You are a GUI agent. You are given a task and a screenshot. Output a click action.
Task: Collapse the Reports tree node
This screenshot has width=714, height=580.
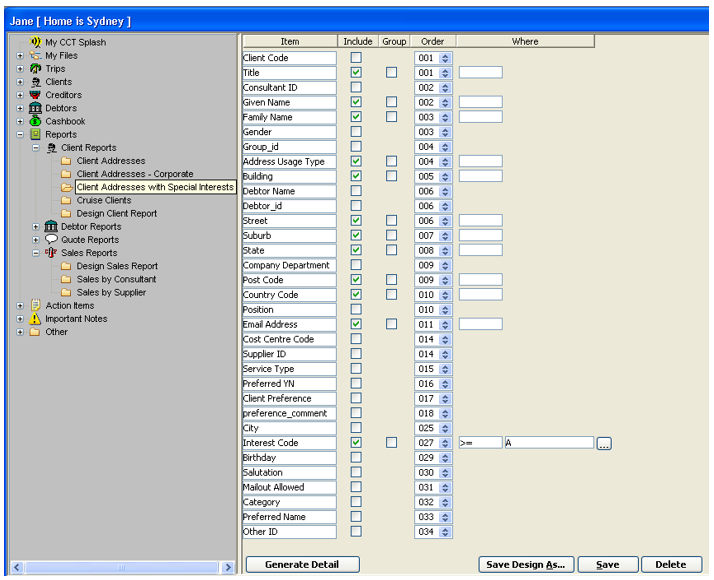point(20,134)
